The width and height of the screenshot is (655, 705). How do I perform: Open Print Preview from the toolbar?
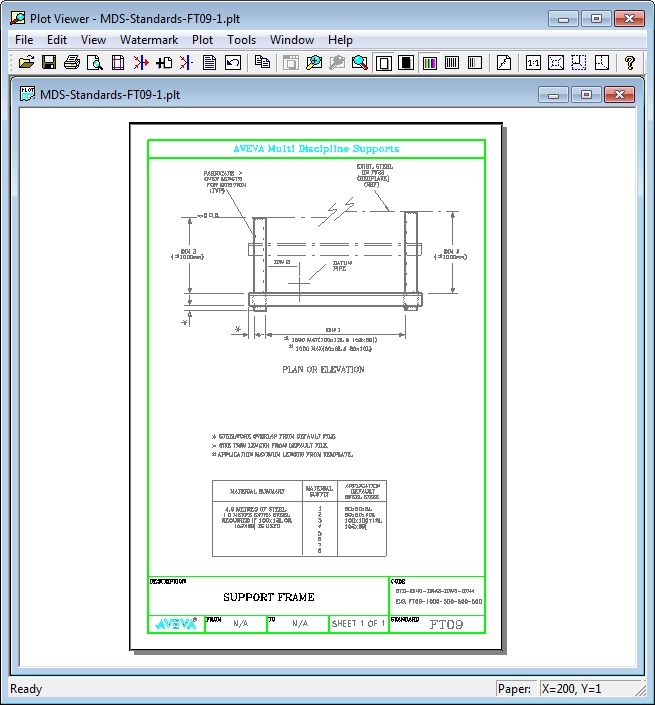pos(95,62)
